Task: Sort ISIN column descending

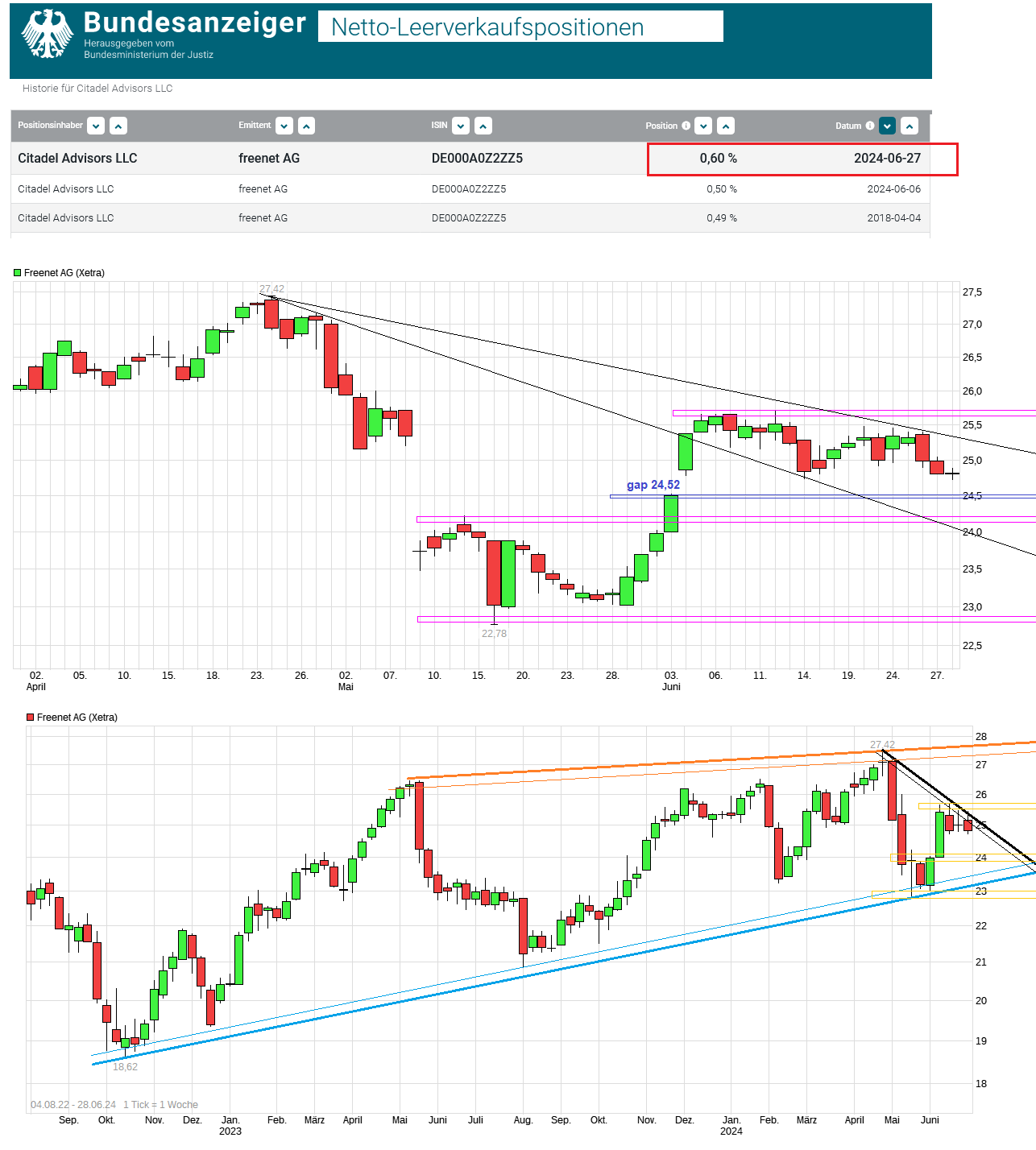Action: point(461,126)
